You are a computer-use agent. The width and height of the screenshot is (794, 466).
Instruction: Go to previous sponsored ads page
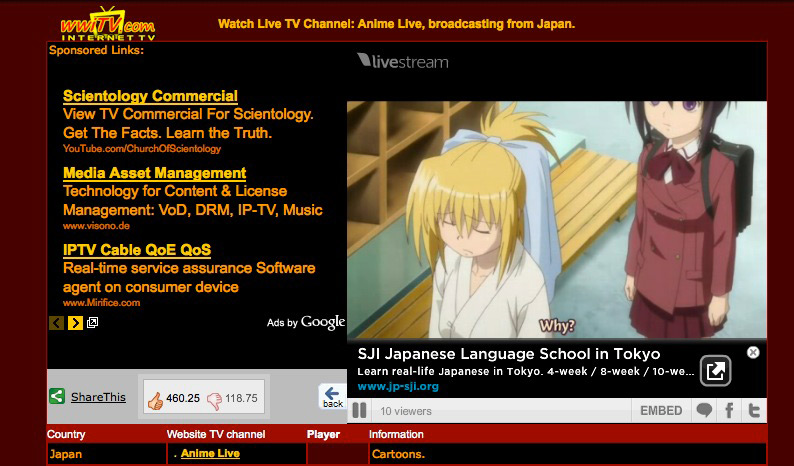57,322
